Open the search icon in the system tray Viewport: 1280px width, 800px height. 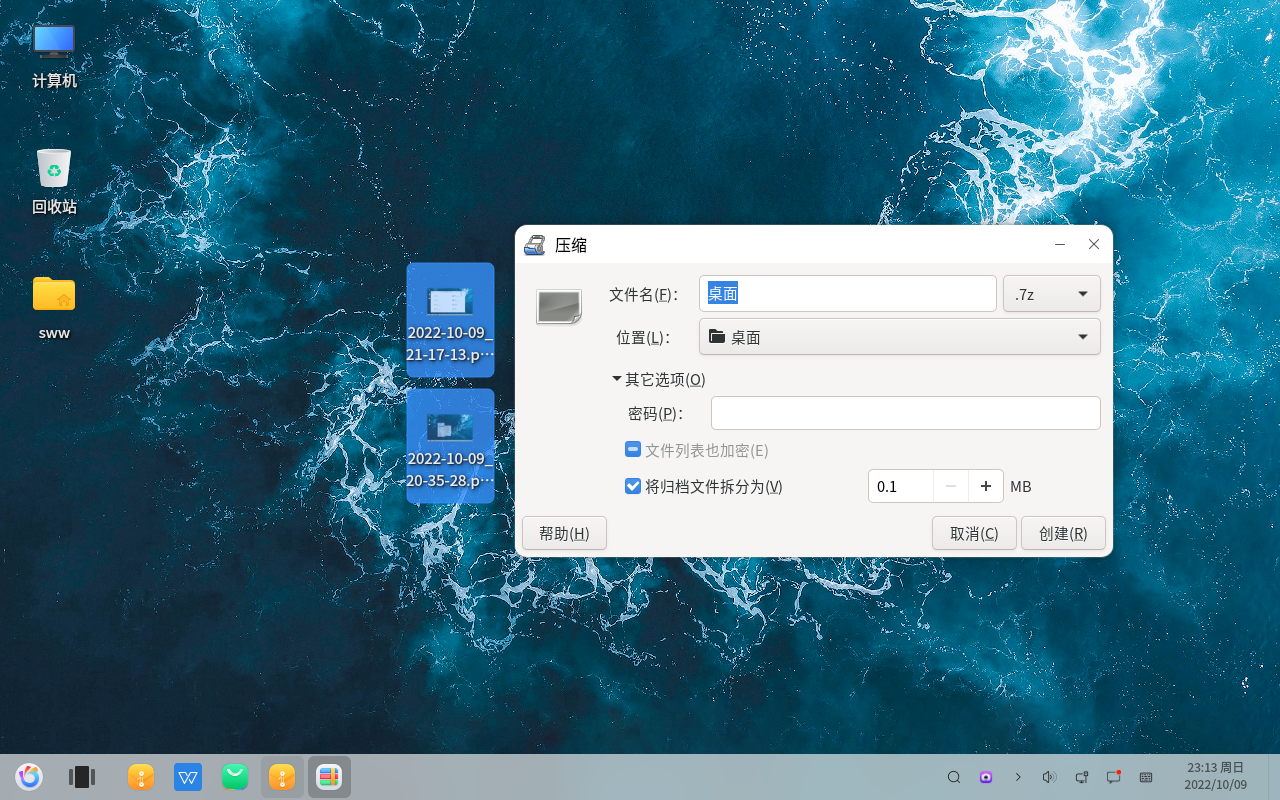pyautogui.click(x=954, y=777)
